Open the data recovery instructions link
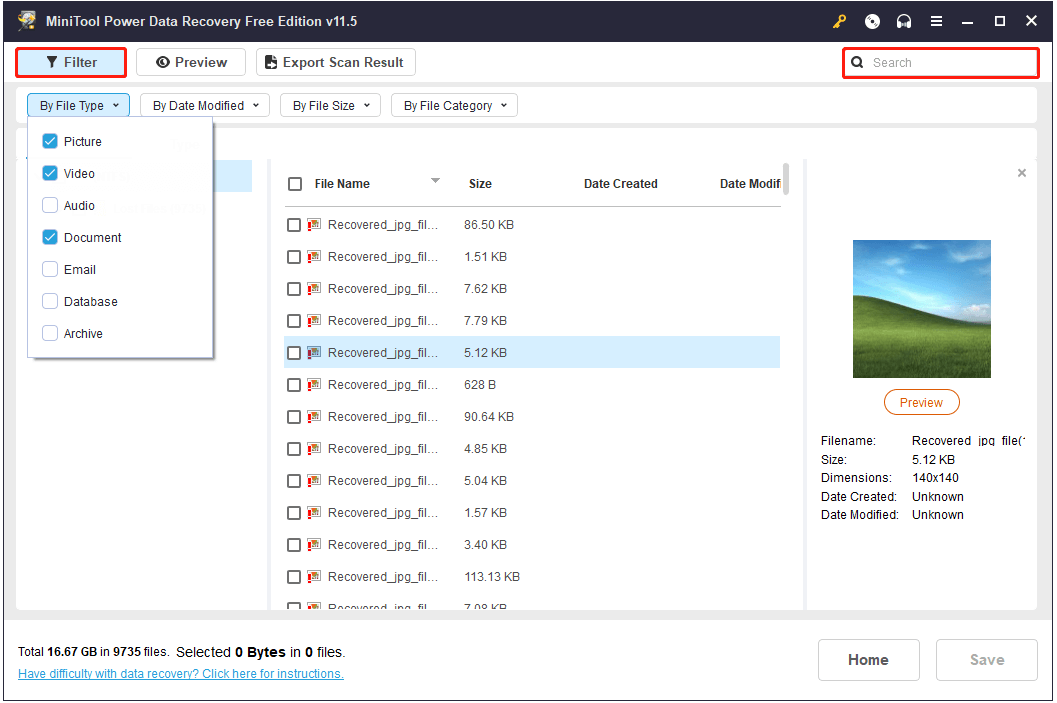1057x703 pixels. coord(181,673)
